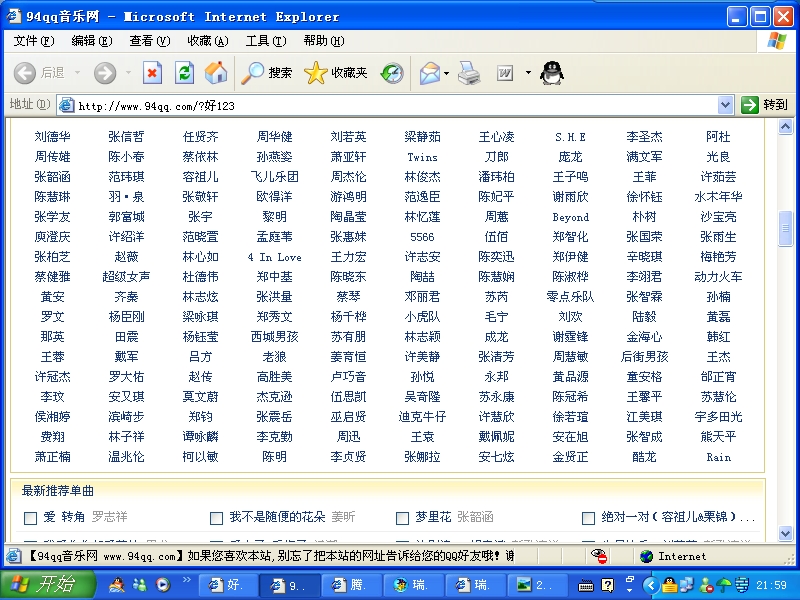
Task: Click the address bar URL field
Action: [400, 105]
